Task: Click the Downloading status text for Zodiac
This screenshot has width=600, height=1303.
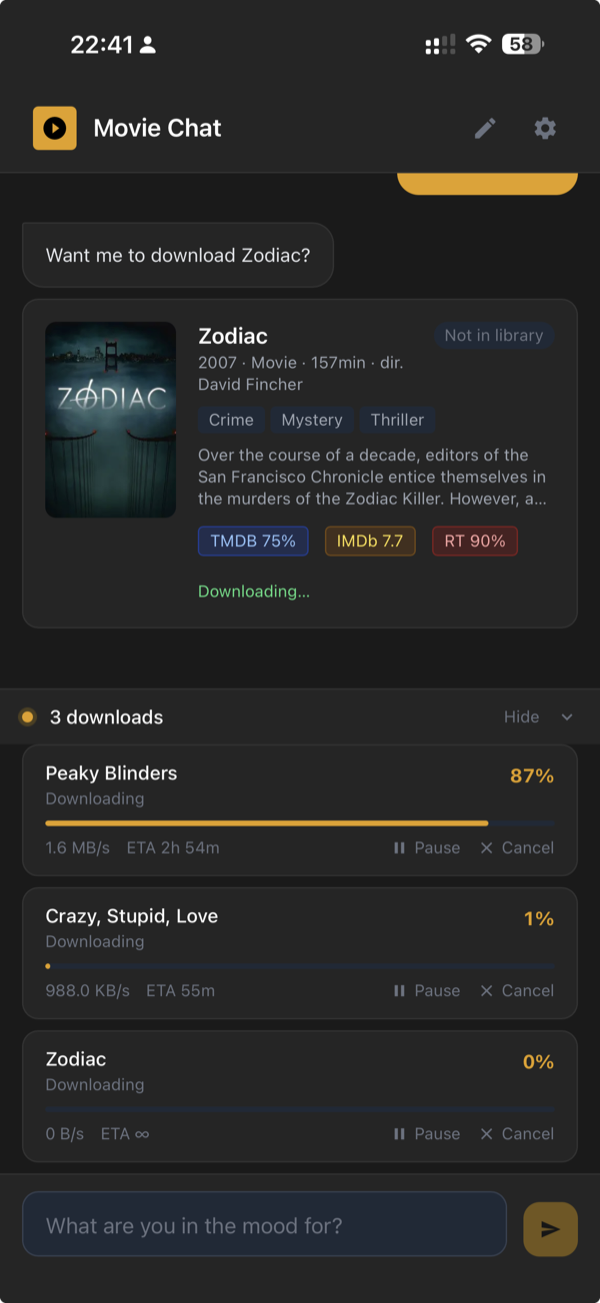Action: pos(253,591)
